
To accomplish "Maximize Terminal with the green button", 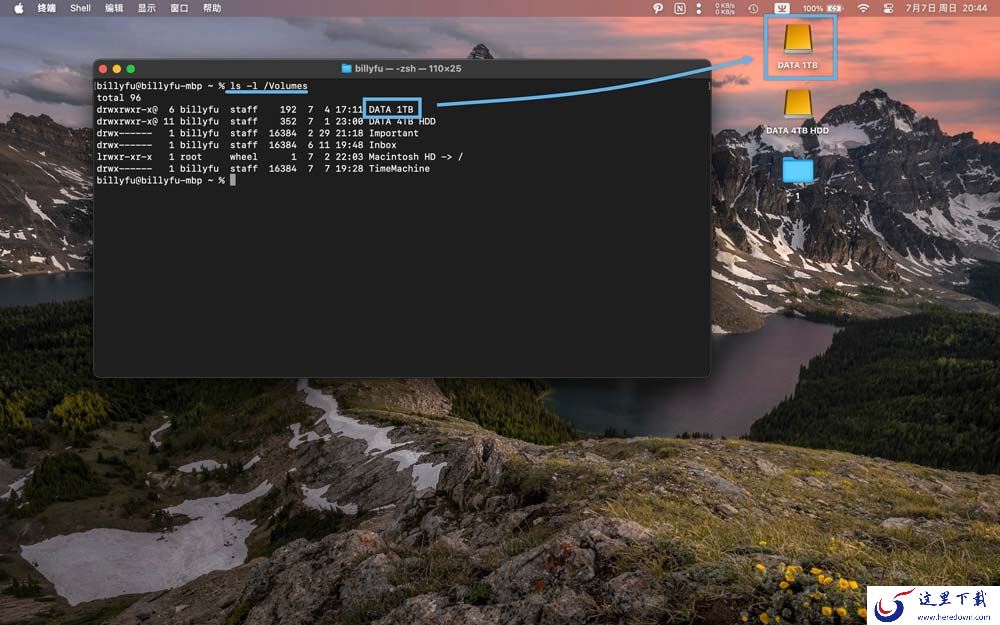I will 131,69.
